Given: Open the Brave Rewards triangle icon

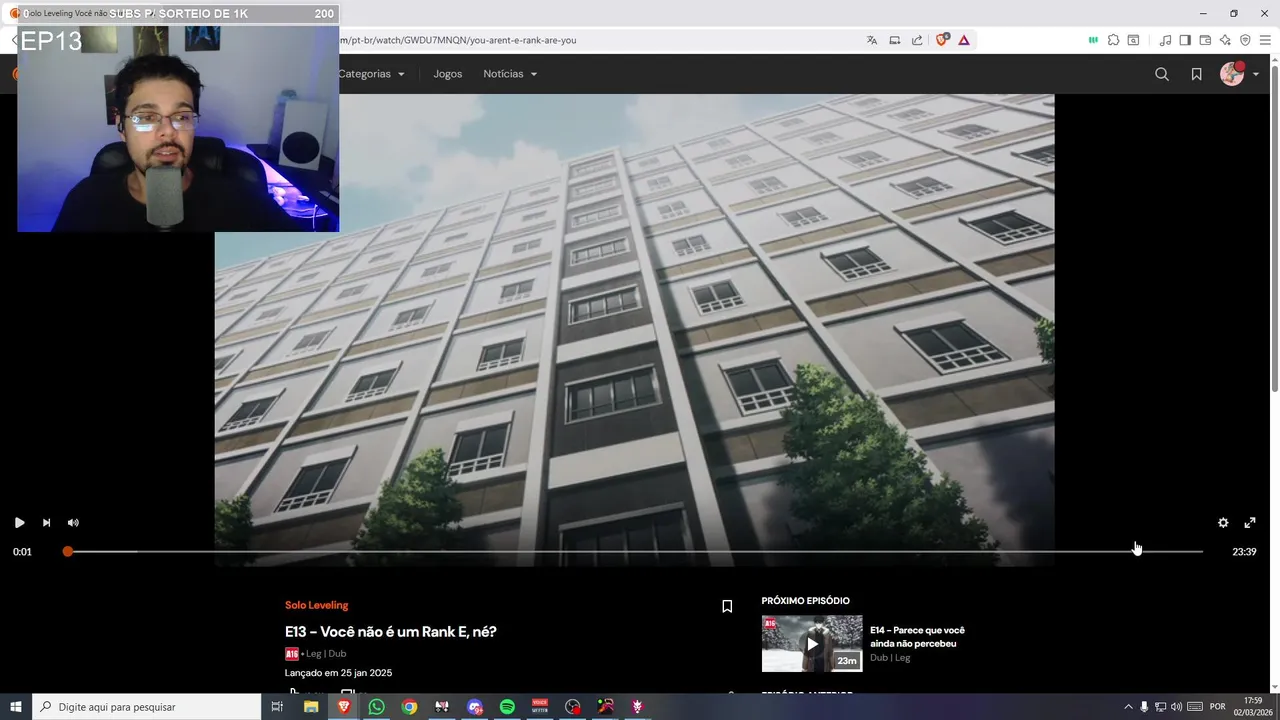Looking at the screenshot, I should coord(964,40).
